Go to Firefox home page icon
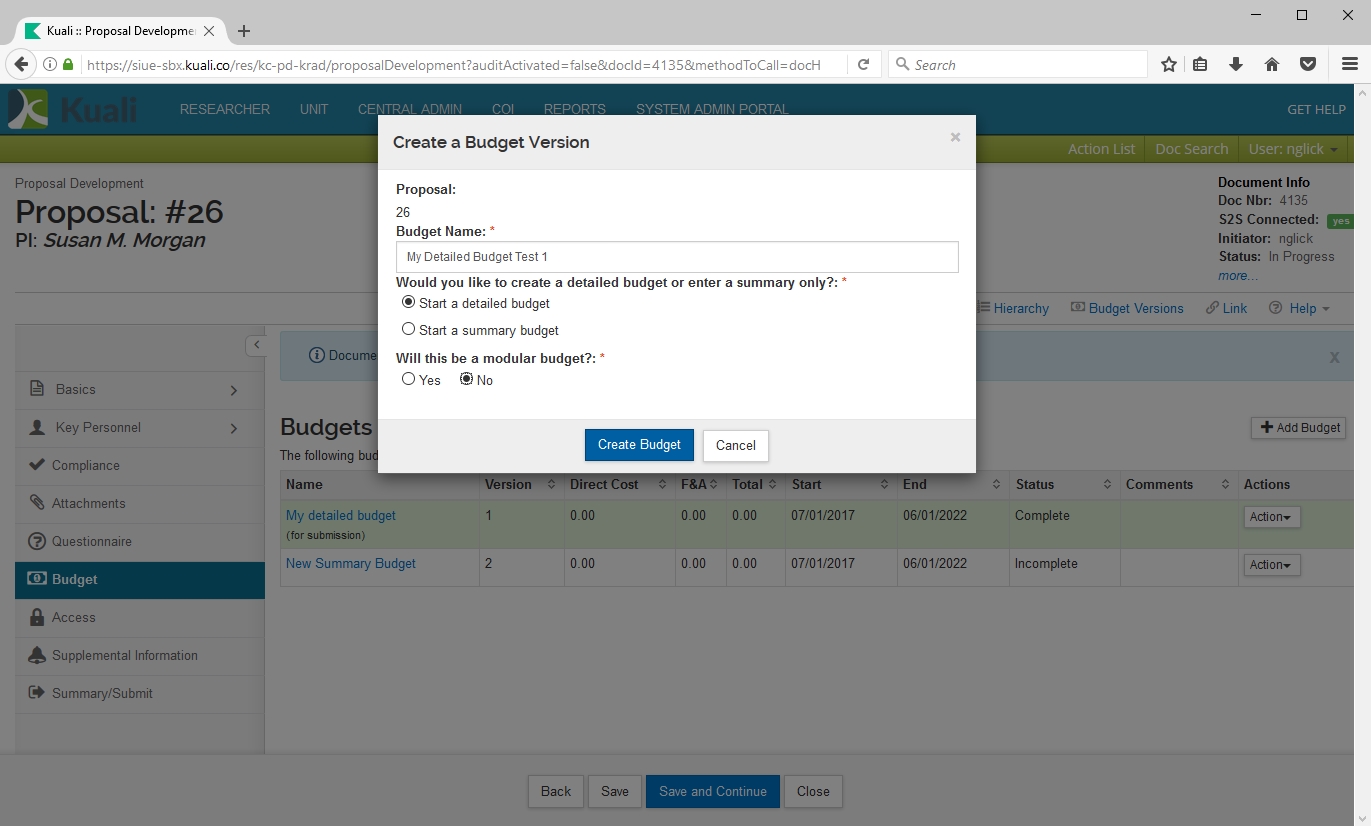Viewport: 1371px width, 826px height. 1272,65
